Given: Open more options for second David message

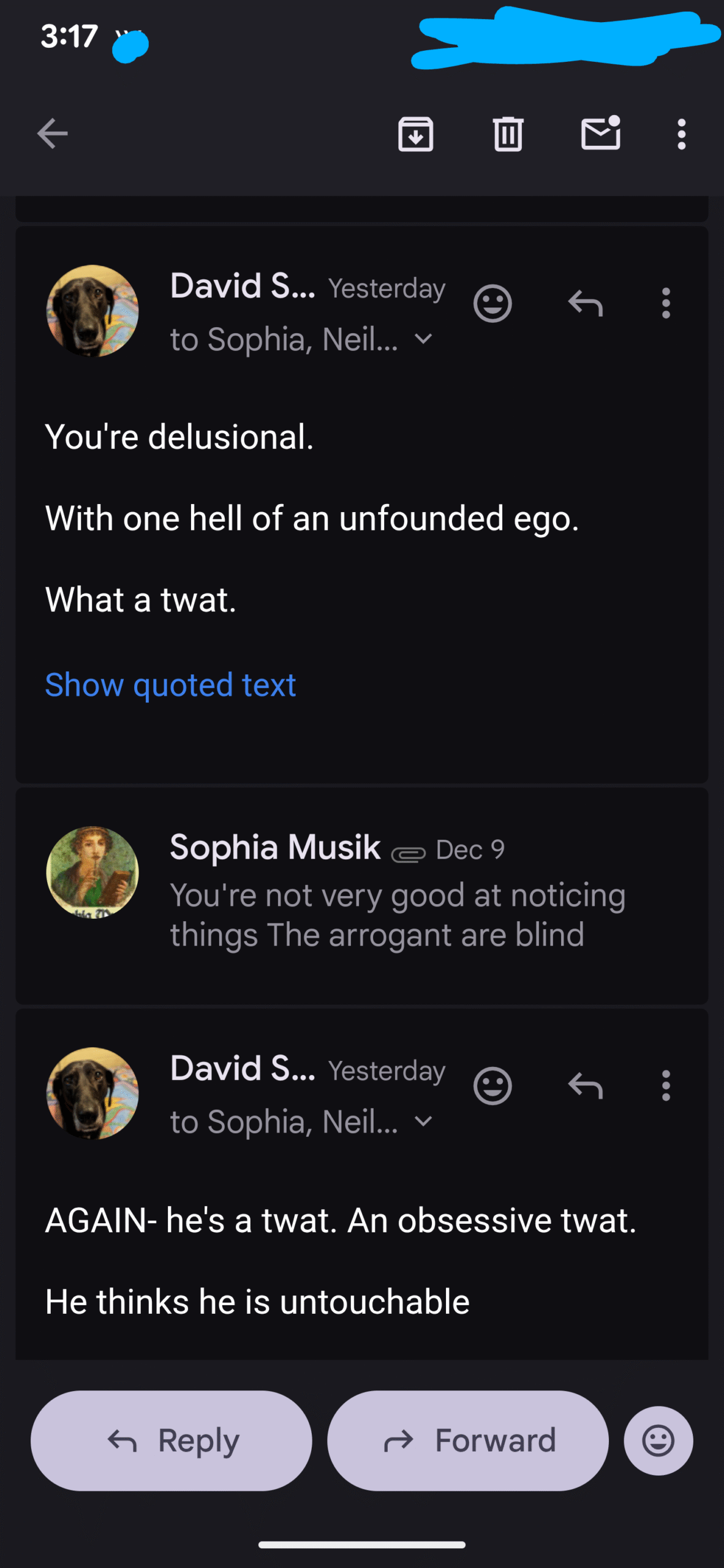Looking at the screenshot, I should (666, 1086).
